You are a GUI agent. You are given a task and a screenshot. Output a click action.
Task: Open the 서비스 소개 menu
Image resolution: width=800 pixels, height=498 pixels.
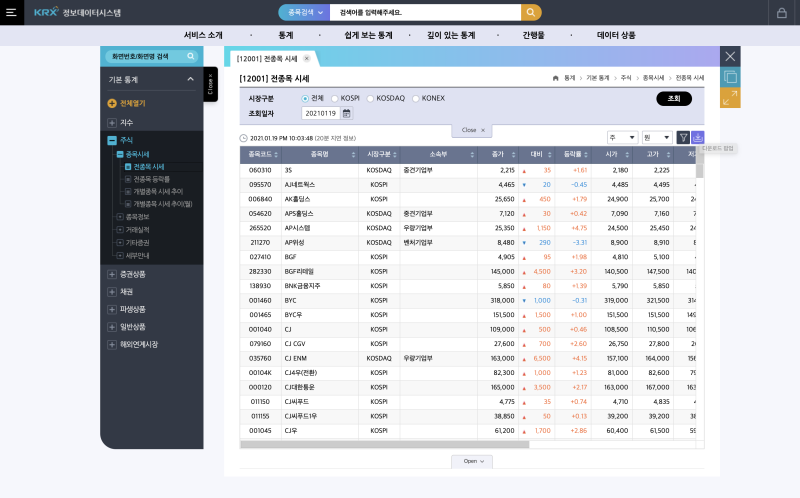203,35
